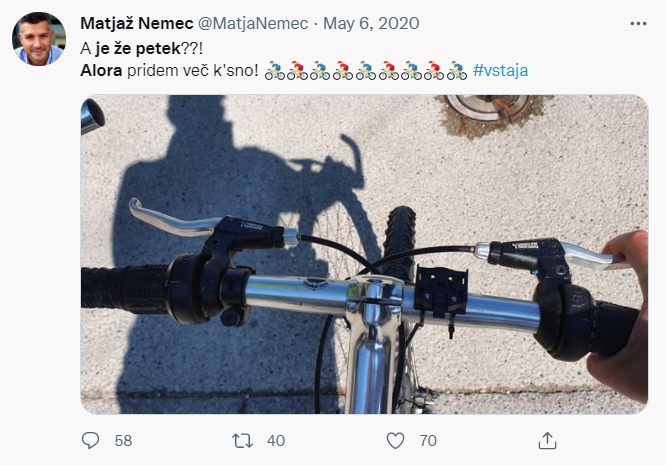Click the 40 retweets count
Image resolution: width=666 pixels, height=465 pixels.
pos(276,440)
